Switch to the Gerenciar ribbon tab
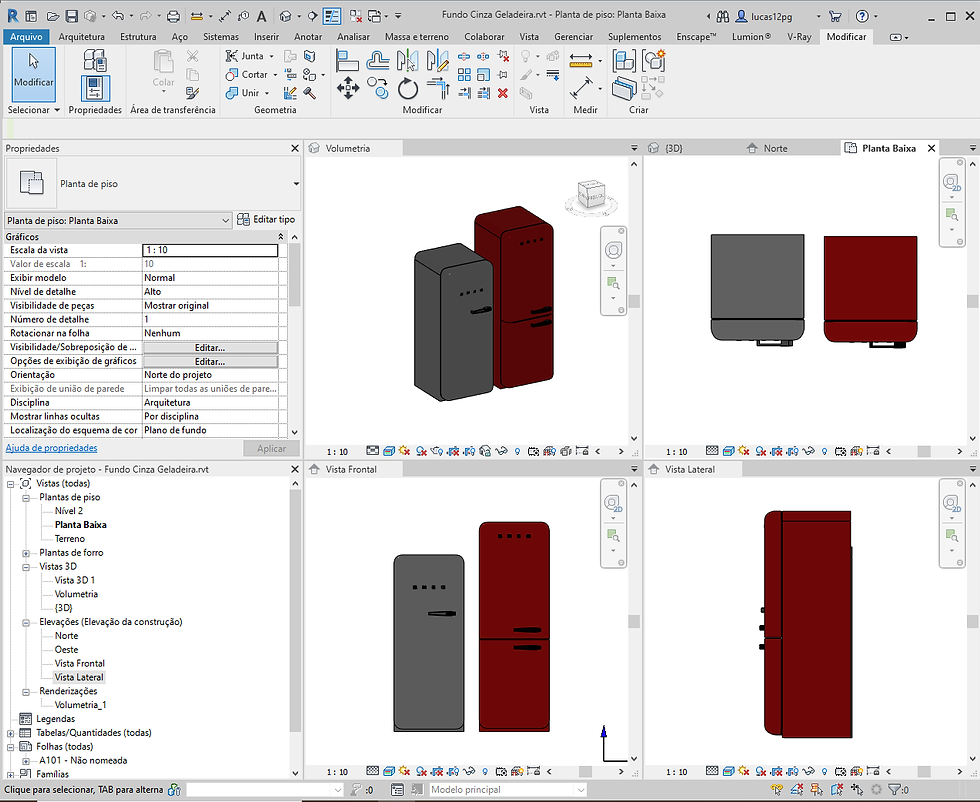The height and width of the screenshot is (802, 980). point(573,37)
